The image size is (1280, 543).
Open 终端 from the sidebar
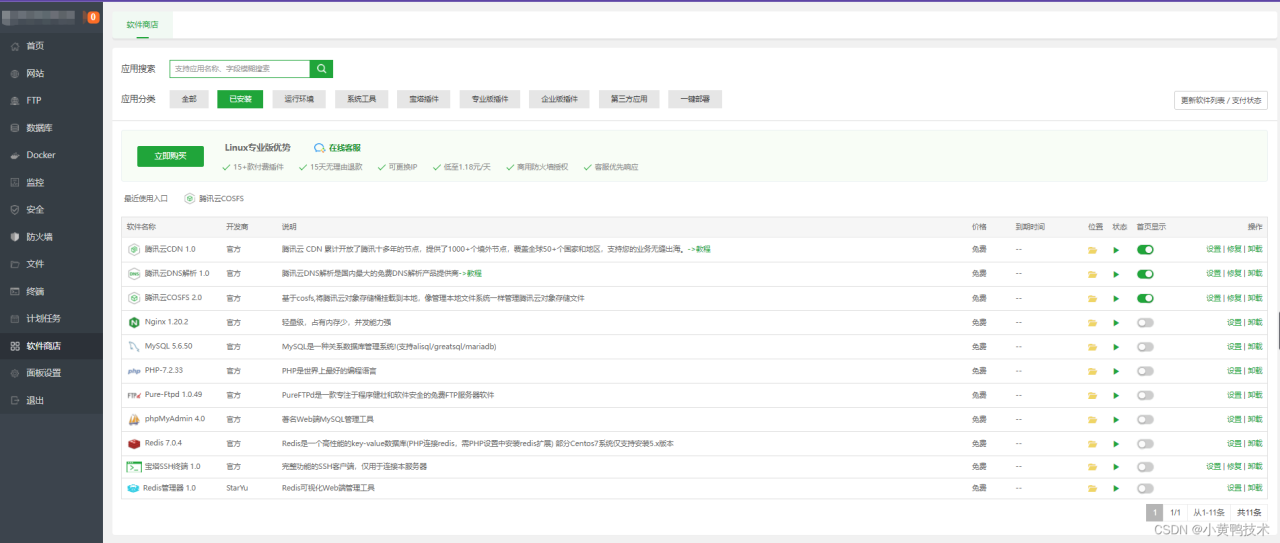tap(35, 291)
